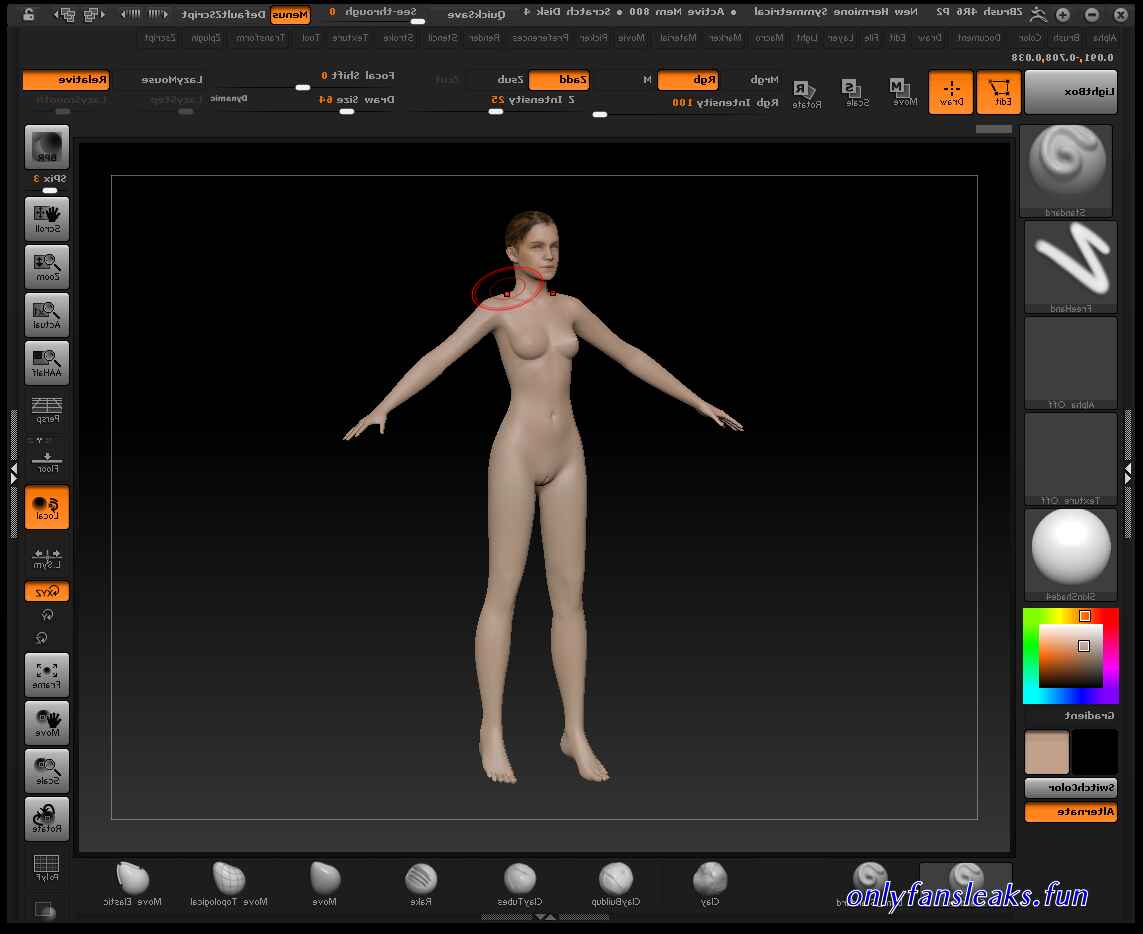1143x934 pixels.
Task: Toggle Local rotation mode
Action: [x=47, y=506]
